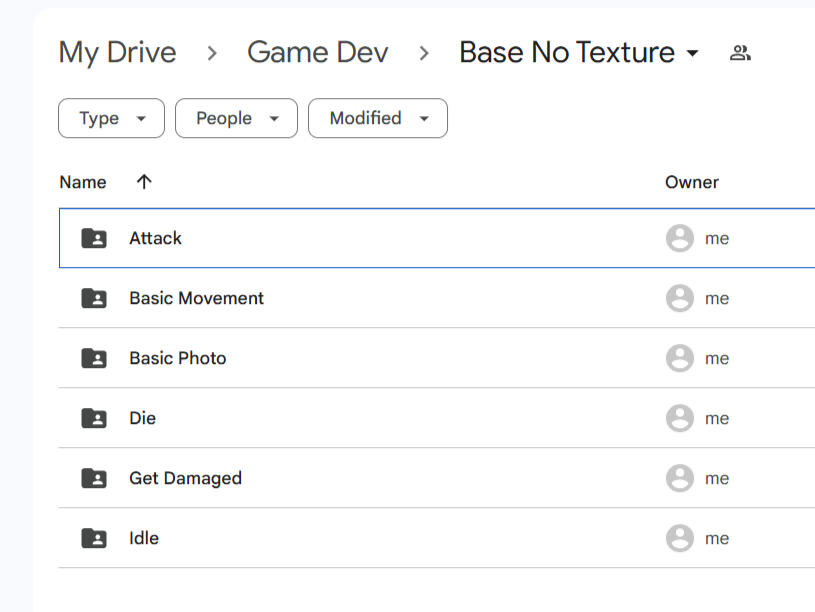Reverse sort order with the arrow icon
815x612 pixels.
click(144, 182)
